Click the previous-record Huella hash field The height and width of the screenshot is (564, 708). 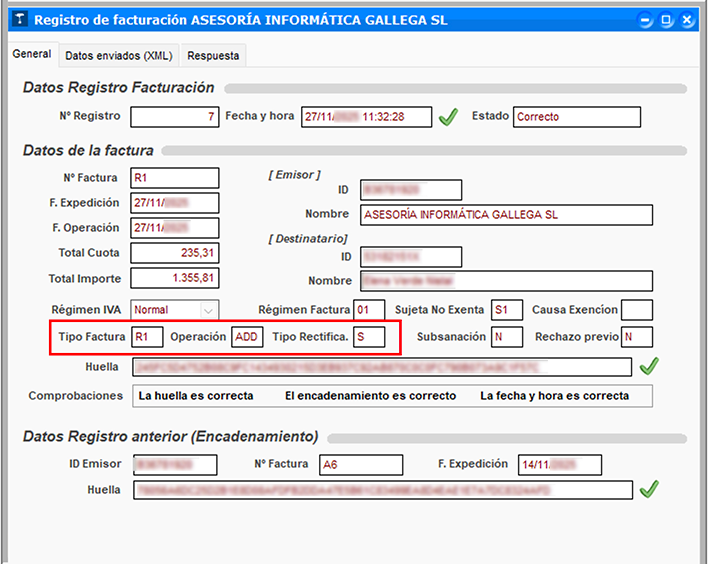[x=383, y=490]
